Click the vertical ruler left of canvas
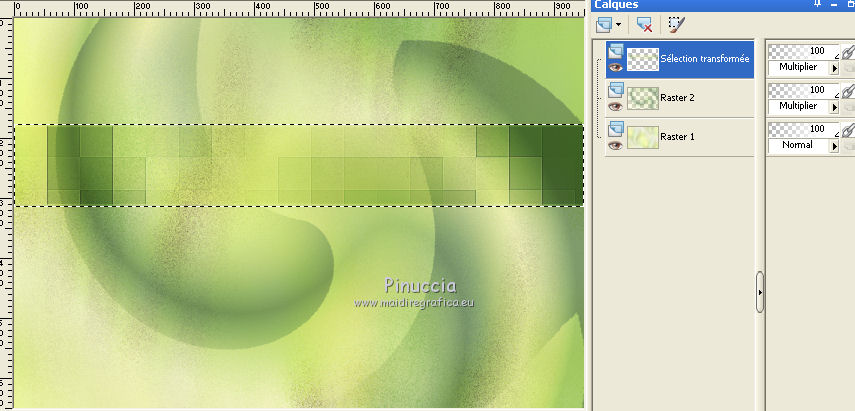Viewport: 855px width, 411px height. click(x=6, y=214)
